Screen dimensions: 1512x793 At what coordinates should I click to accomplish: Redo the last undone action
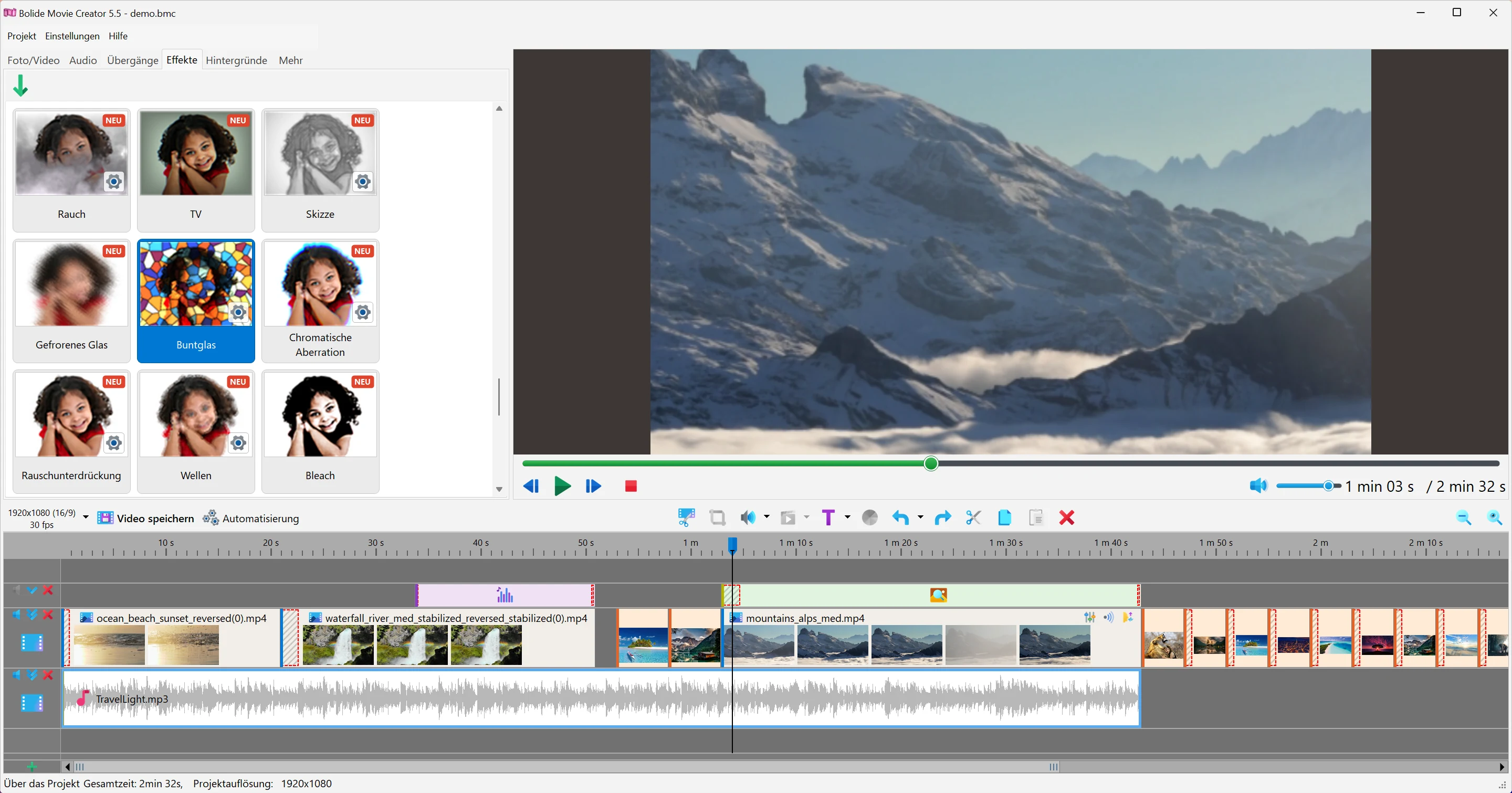coord(943,517)
